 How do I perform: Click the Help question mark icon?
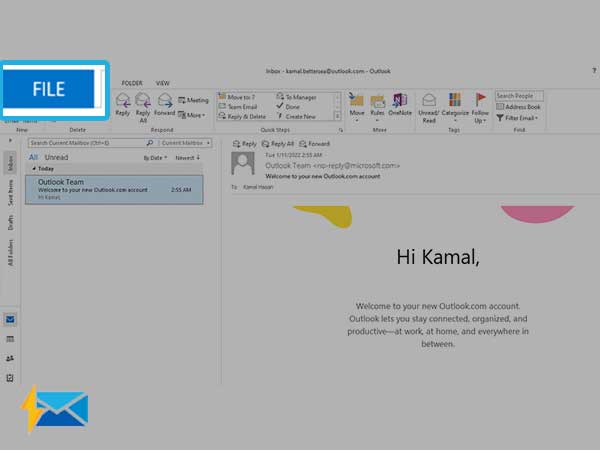(594, 70)
